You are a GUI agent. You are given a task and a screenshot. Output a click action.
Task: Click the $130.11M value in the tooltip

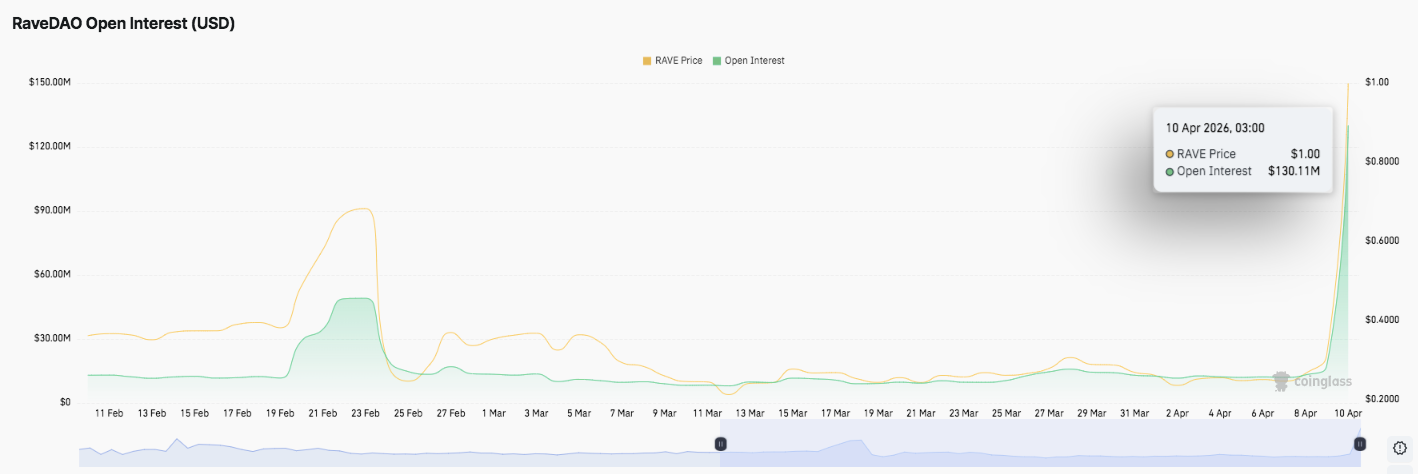click(1294, 171)
